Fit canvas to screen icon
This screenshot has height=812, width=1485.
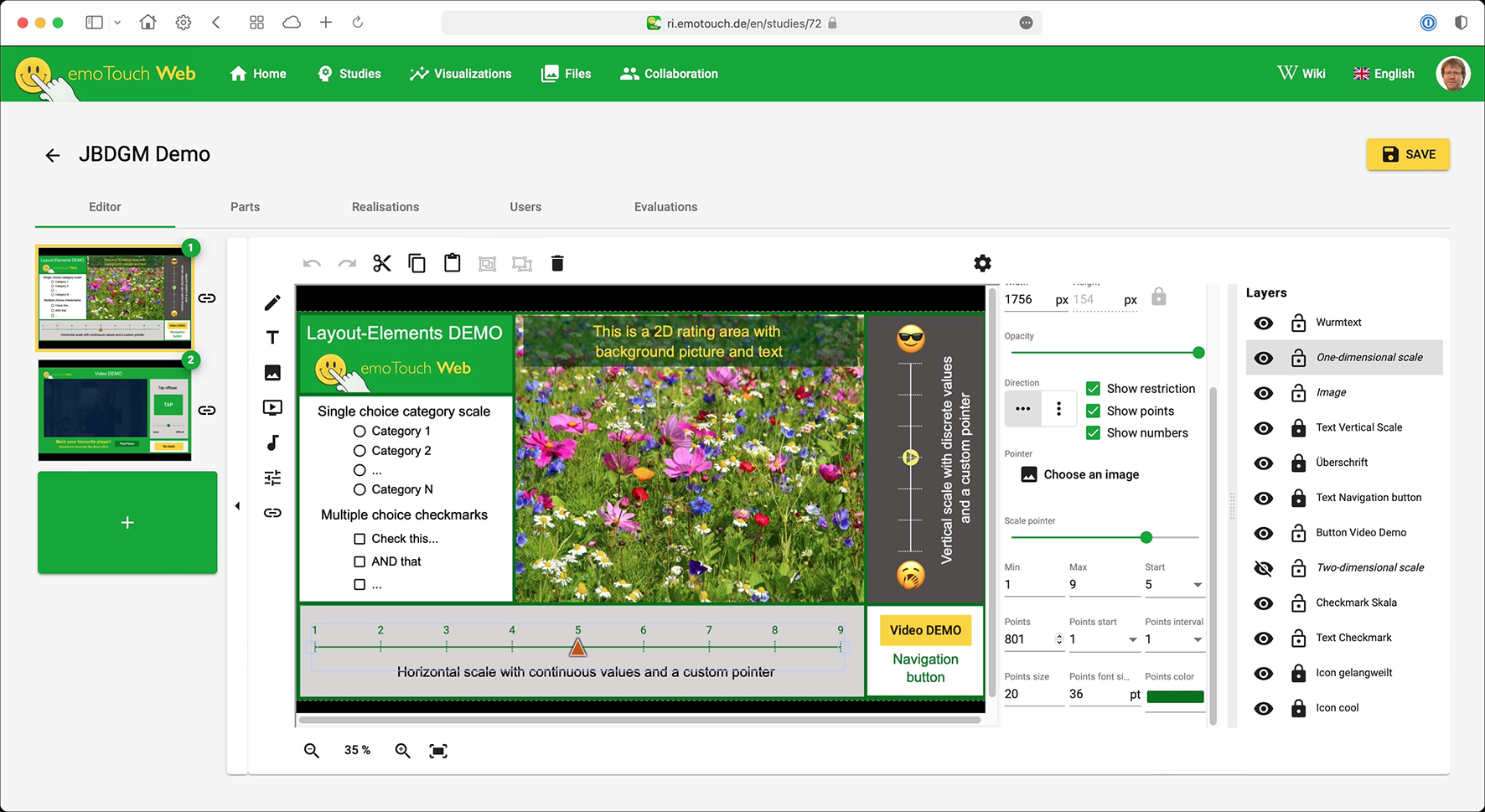click(x=438, y=751)
